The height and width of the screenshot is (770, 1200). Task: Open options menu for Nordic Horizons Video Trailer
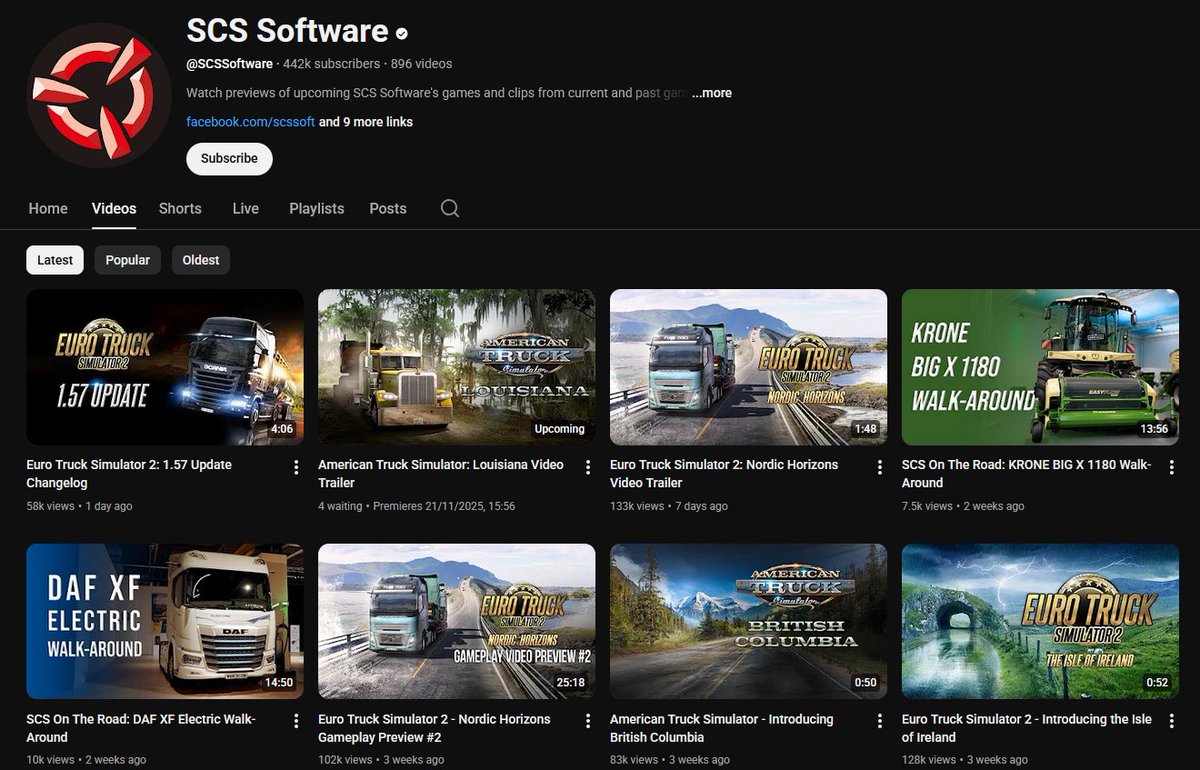[880, 467]
